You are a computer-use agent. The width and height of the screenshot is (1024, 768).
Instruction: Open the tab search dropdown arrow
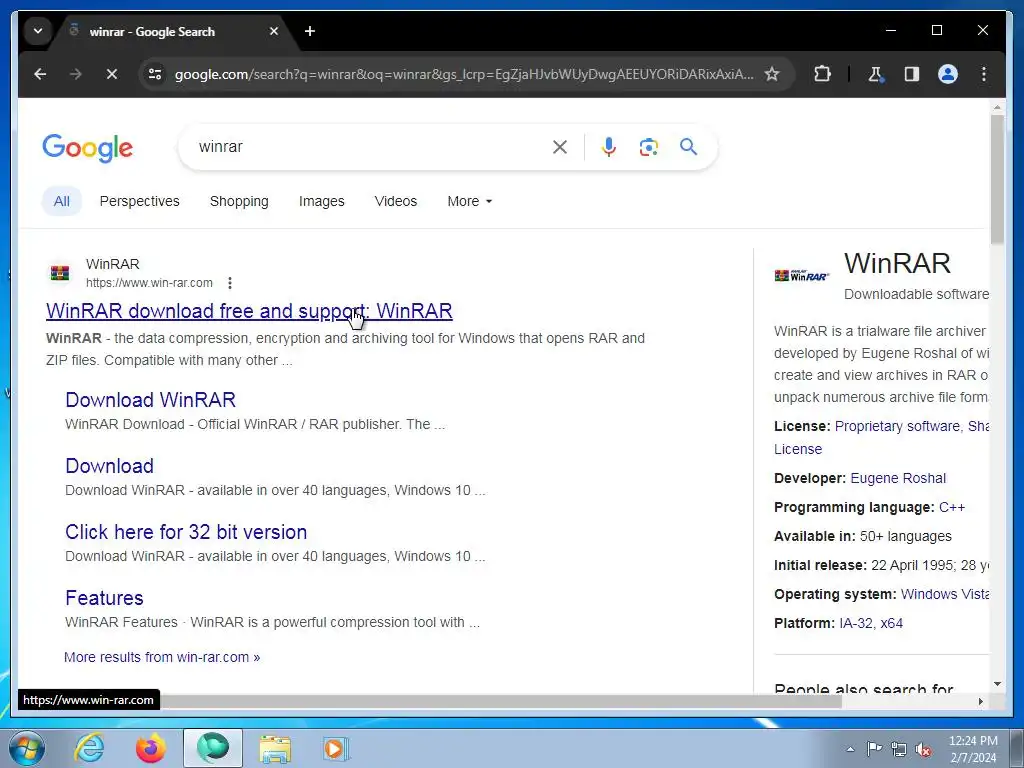[x=38, y=31]
